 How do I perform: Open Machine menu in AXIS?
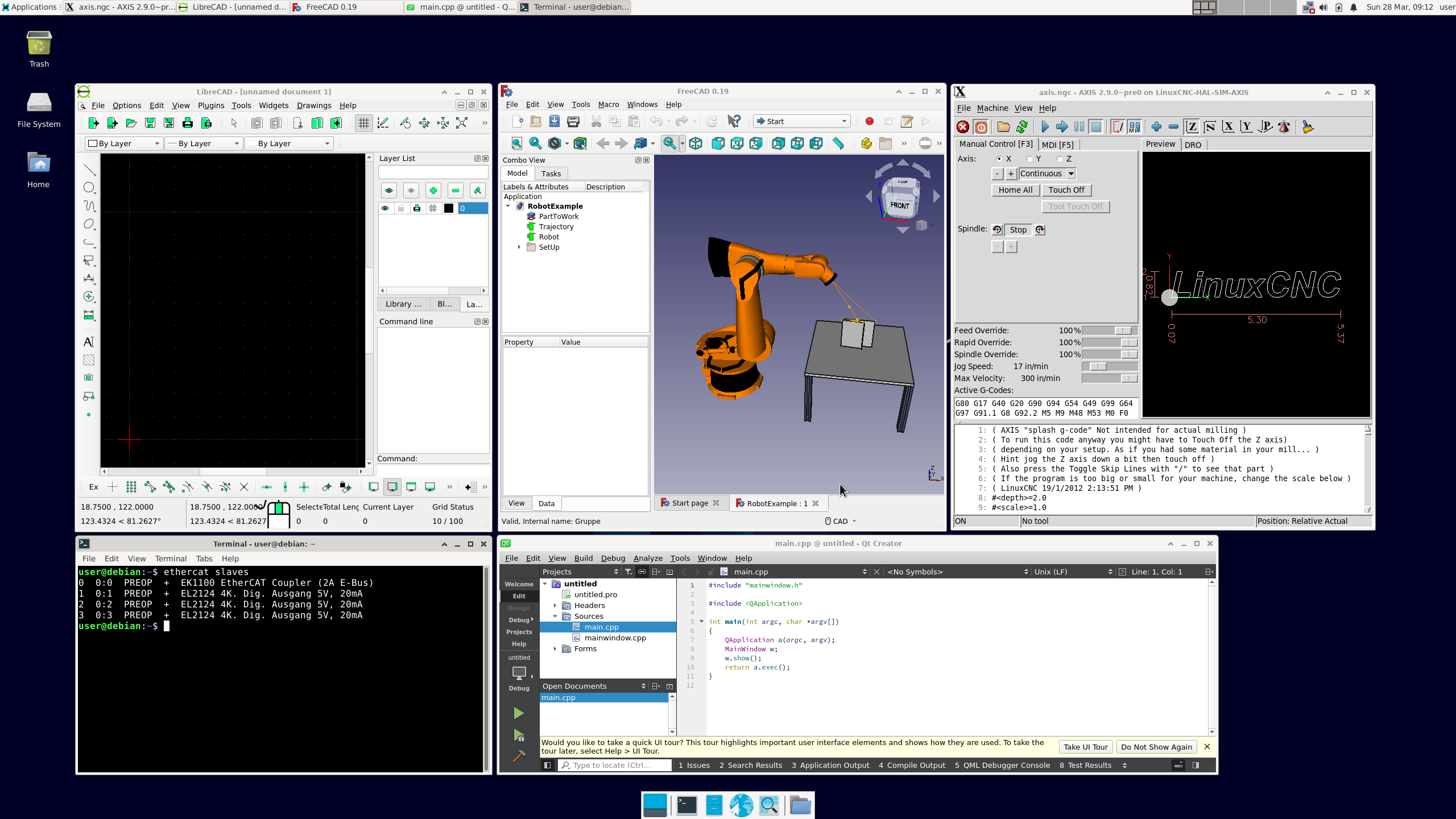point(992,108)
